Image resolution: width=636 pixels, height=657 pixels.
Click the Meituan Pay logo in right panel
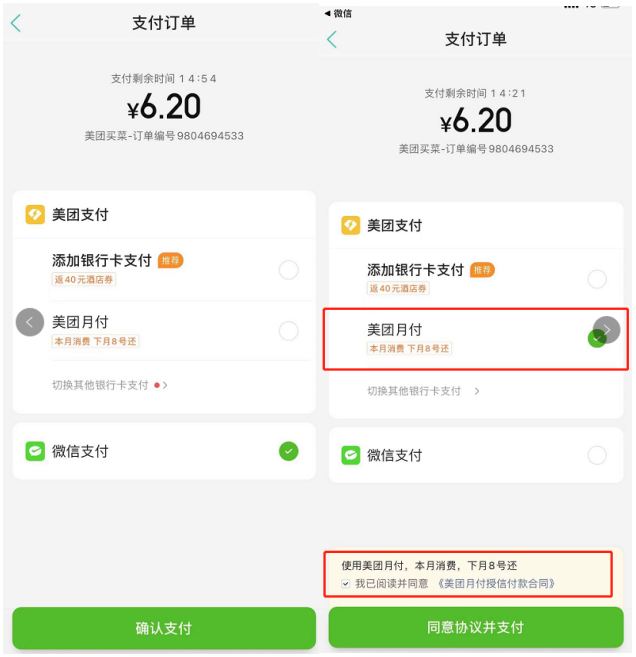click(350, 225)
